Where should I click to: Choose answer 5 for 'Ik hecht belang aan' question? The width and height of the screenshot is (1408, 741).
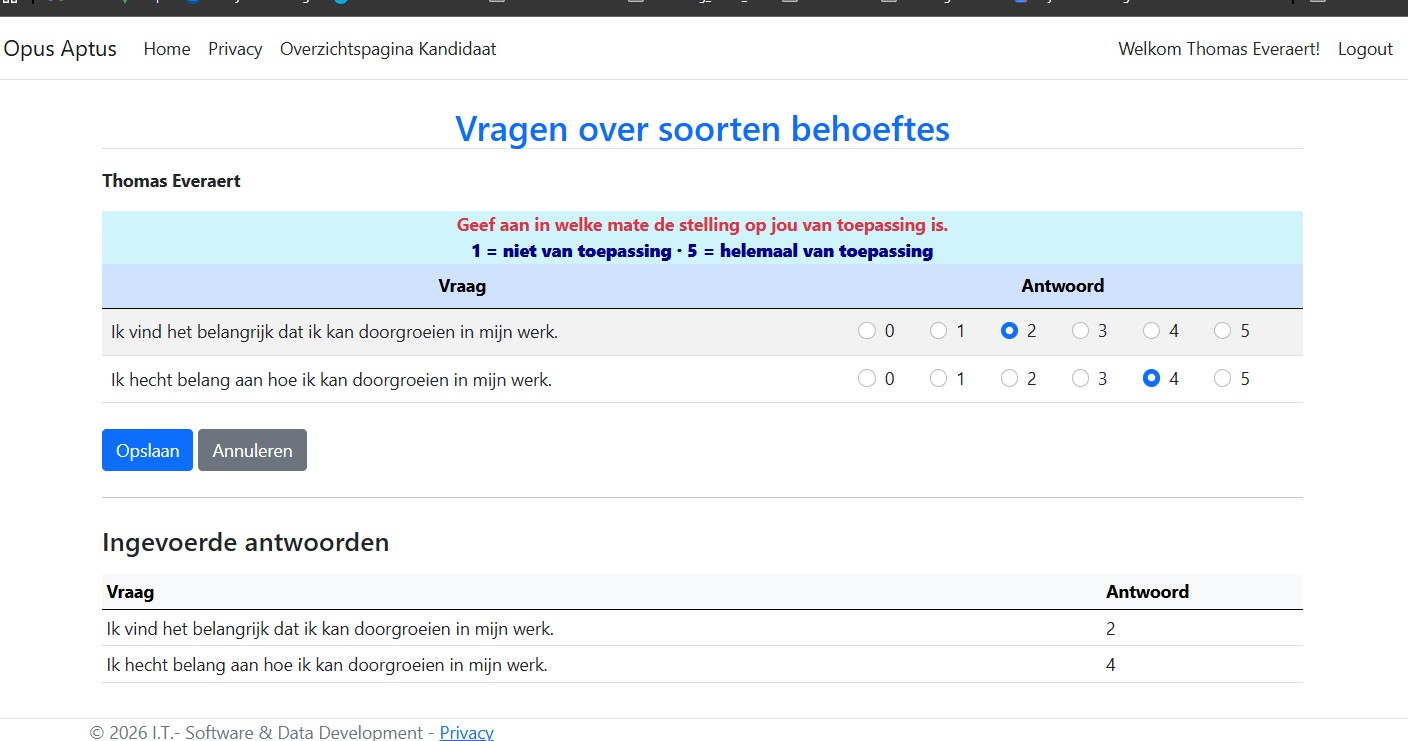pos(1222,378)
